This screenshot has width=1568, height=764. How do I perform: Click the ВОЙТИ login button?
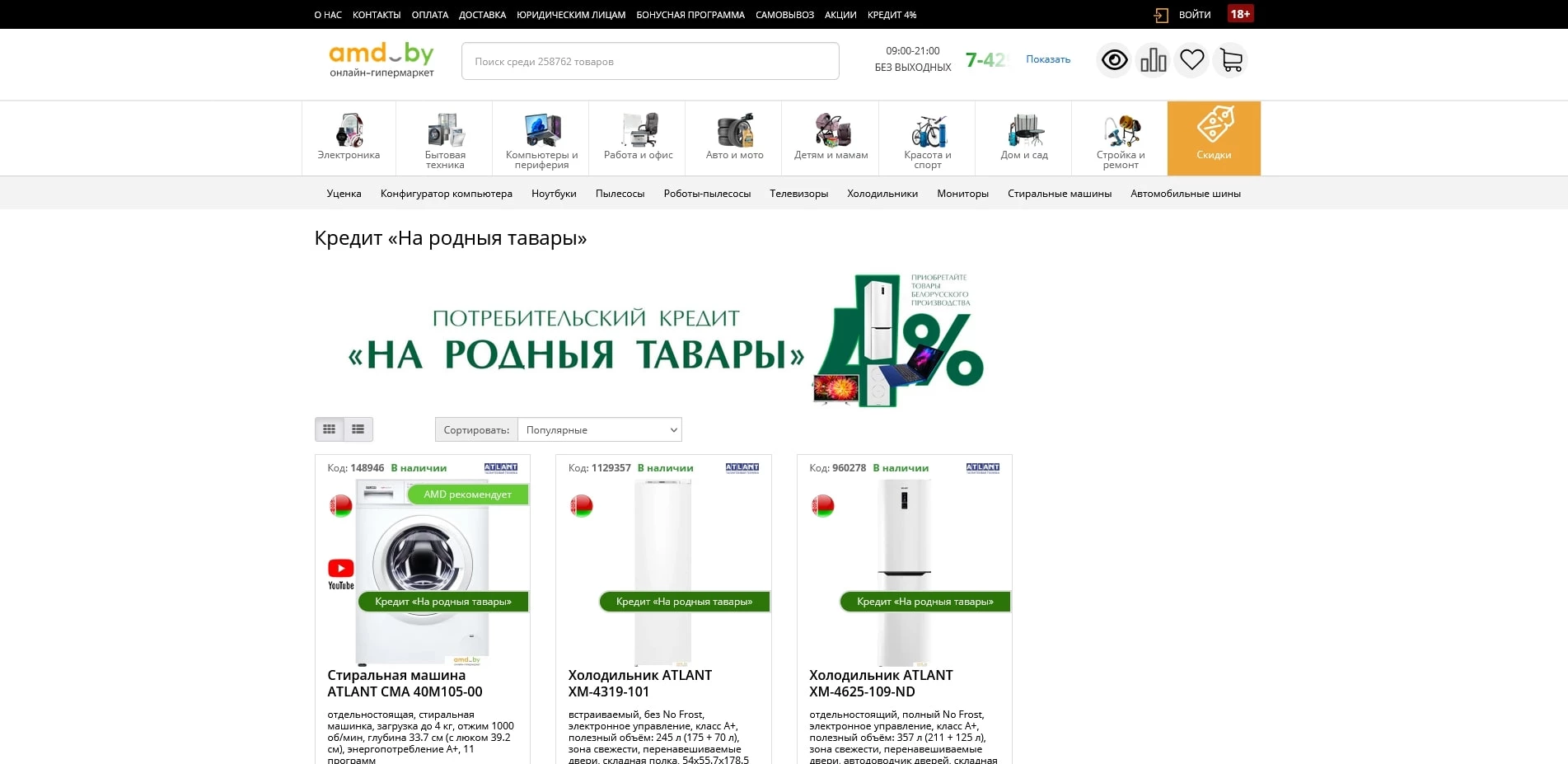(x=1193, y=14)
